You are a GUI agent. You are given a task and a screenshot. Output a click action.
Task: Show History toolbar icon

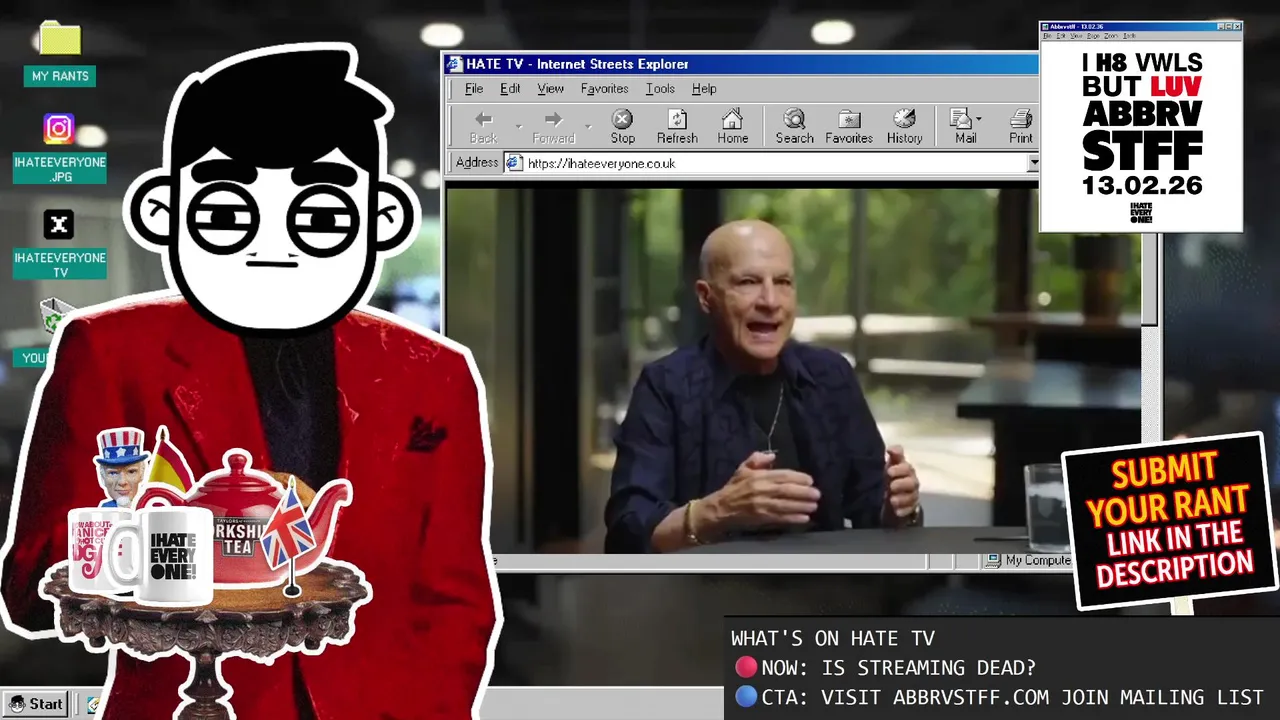click(x=904, y=119)
